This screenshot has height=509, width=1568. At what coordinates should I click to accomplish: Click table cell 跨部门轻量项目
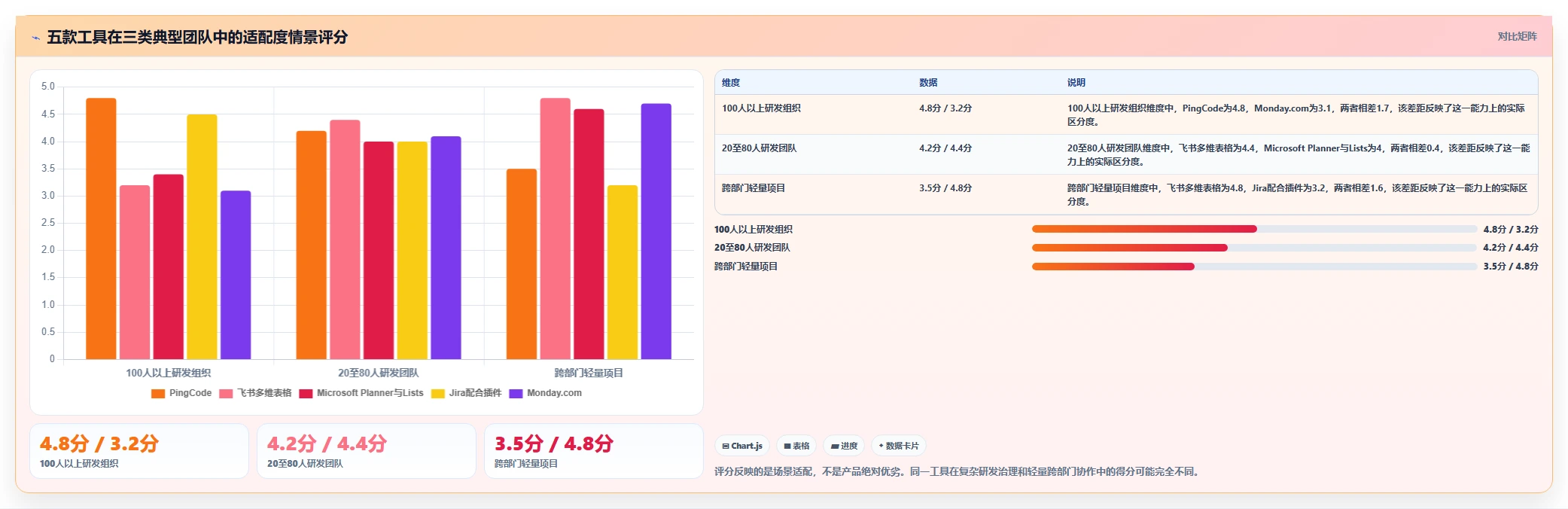(754, 188)
